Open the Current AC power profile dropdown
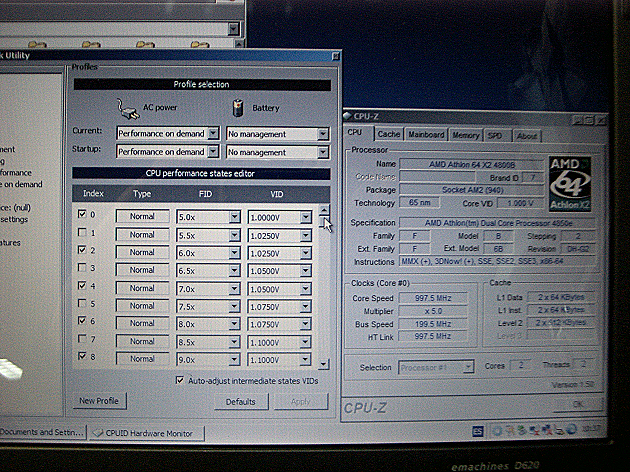The image size is (630, 472). pyautogui.click(x=213, y=133)
